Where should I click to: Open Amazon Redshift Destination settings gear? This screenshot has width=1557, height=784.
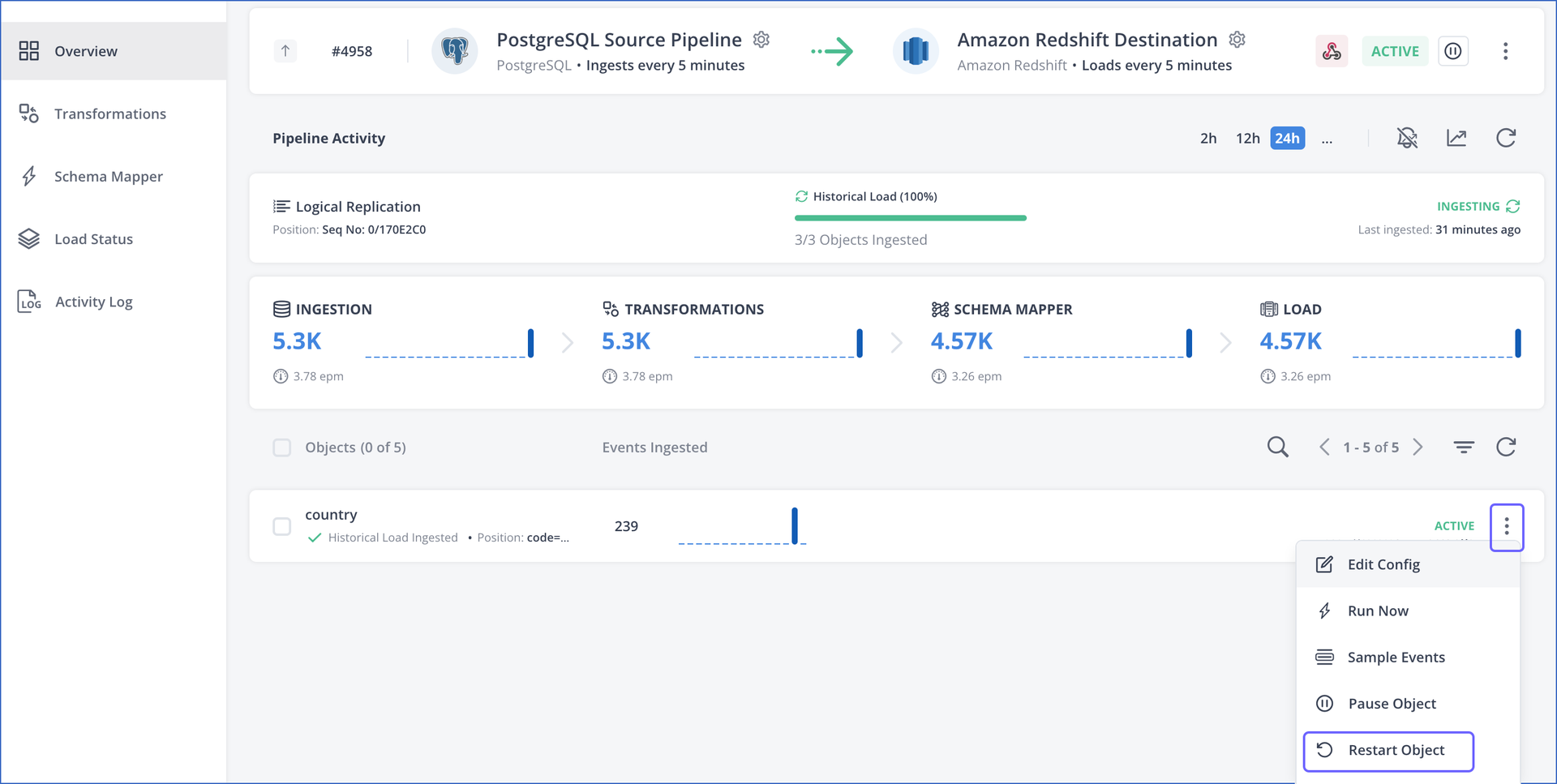tap(1237, 39)
